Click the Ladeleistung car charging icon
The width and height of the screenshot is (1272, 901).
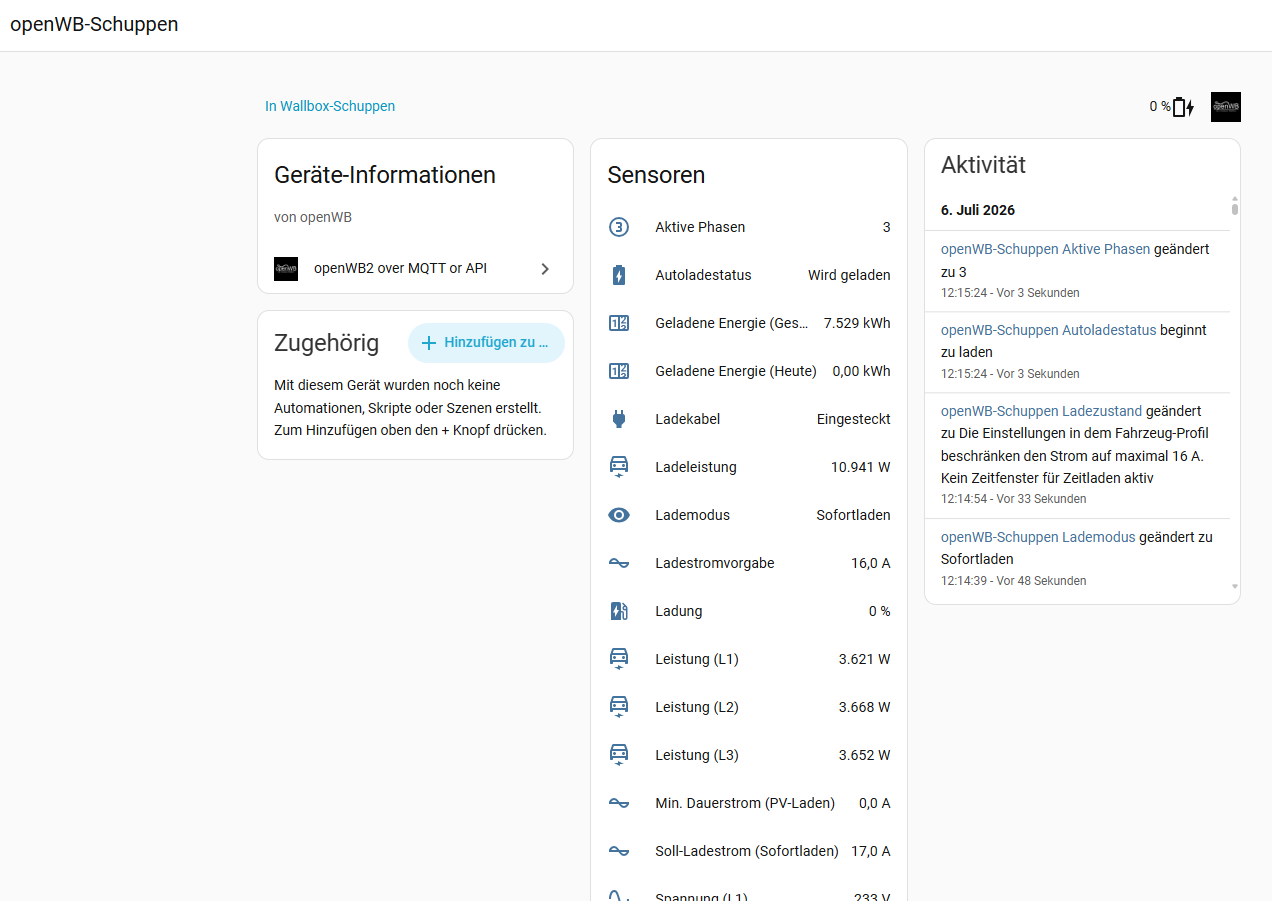click(619, 467)
